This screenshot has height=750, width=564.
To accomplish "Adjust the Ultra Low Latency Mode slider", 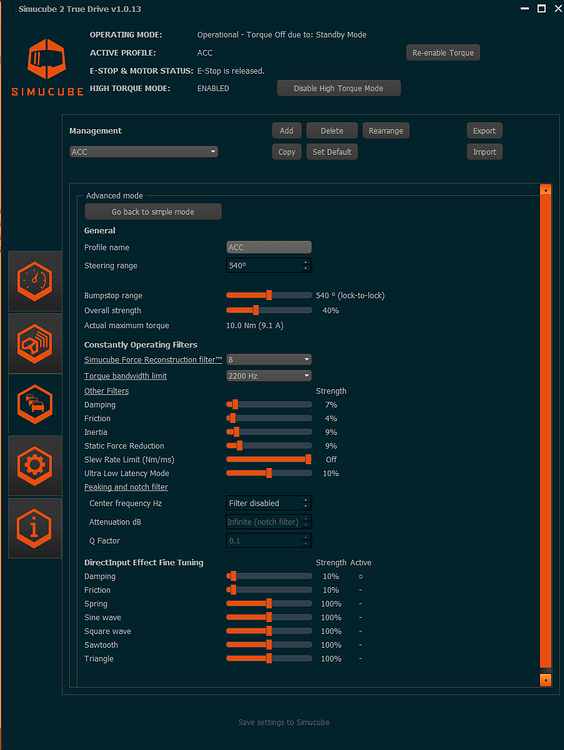I will click(x=269, y=473).
